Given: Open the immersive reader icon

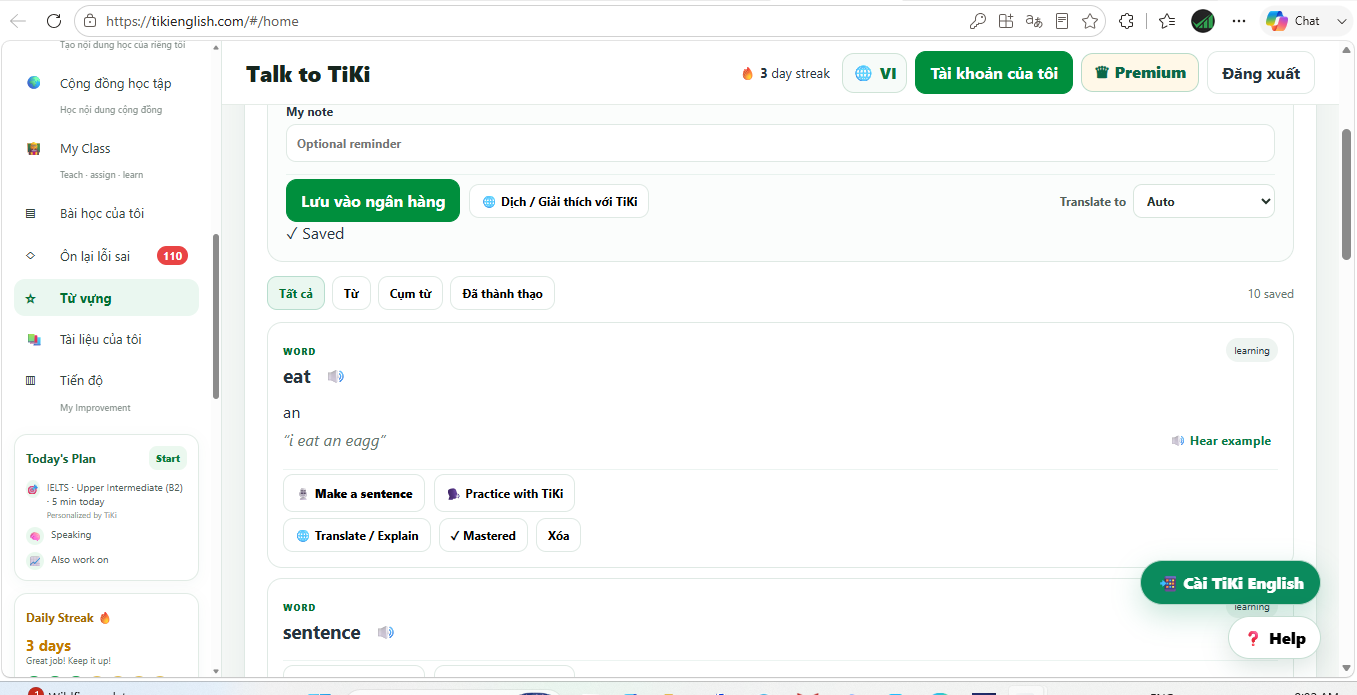Looking at the screenshot, I should [x=1062, y=21].
